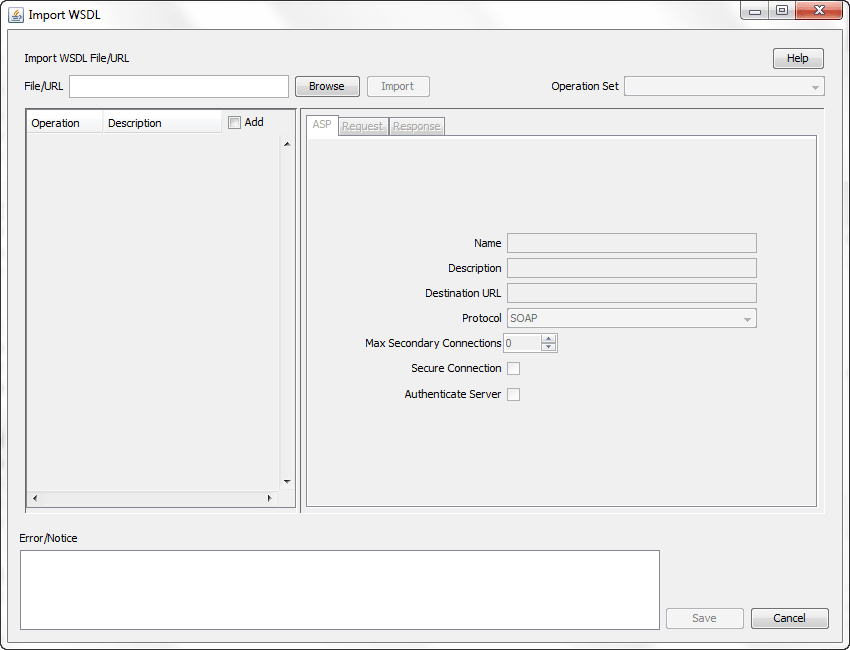Switch to the Response tab

417,126
